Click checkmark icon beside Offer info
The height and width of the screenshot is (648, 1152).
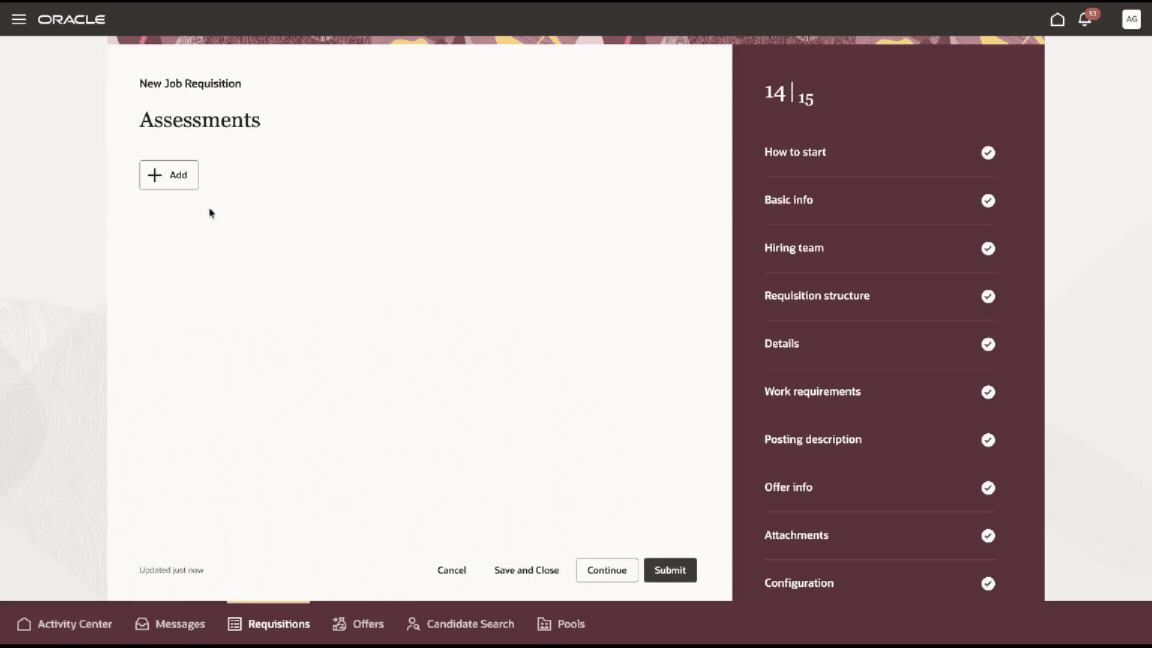(x=988, y=488)
